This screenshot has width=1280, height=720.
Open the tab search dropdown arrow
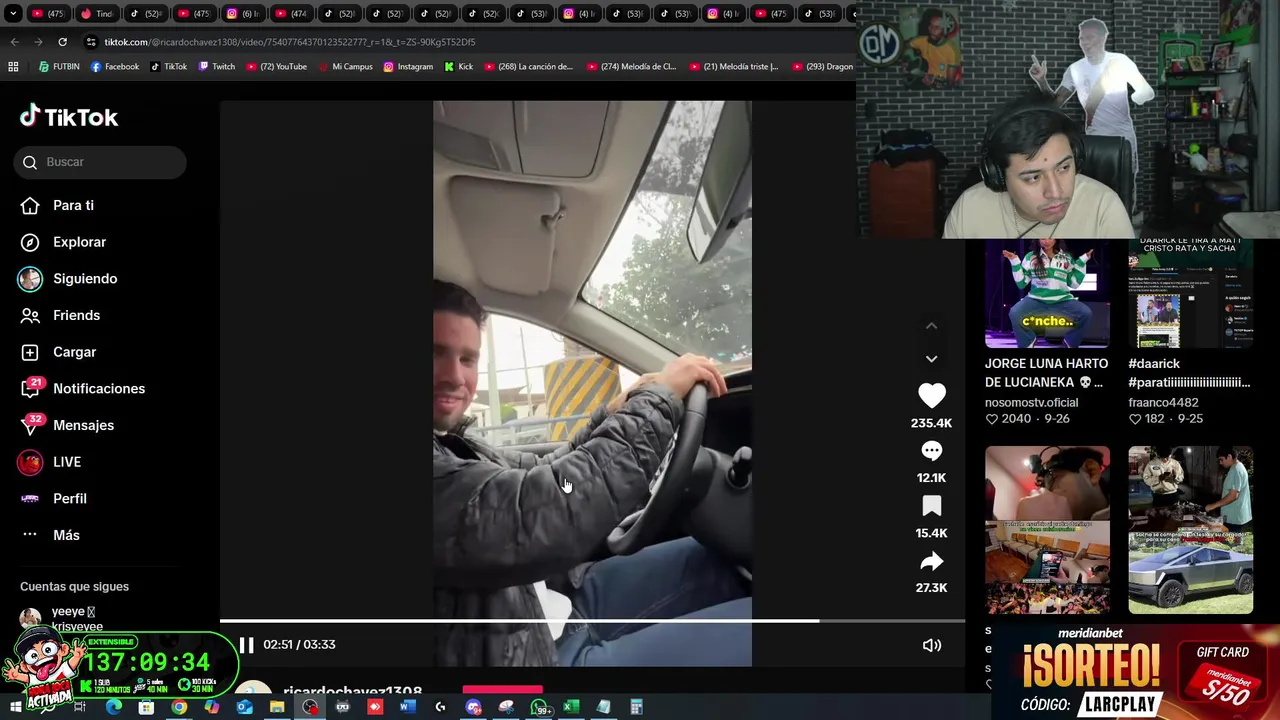click(x=12, y=14)
